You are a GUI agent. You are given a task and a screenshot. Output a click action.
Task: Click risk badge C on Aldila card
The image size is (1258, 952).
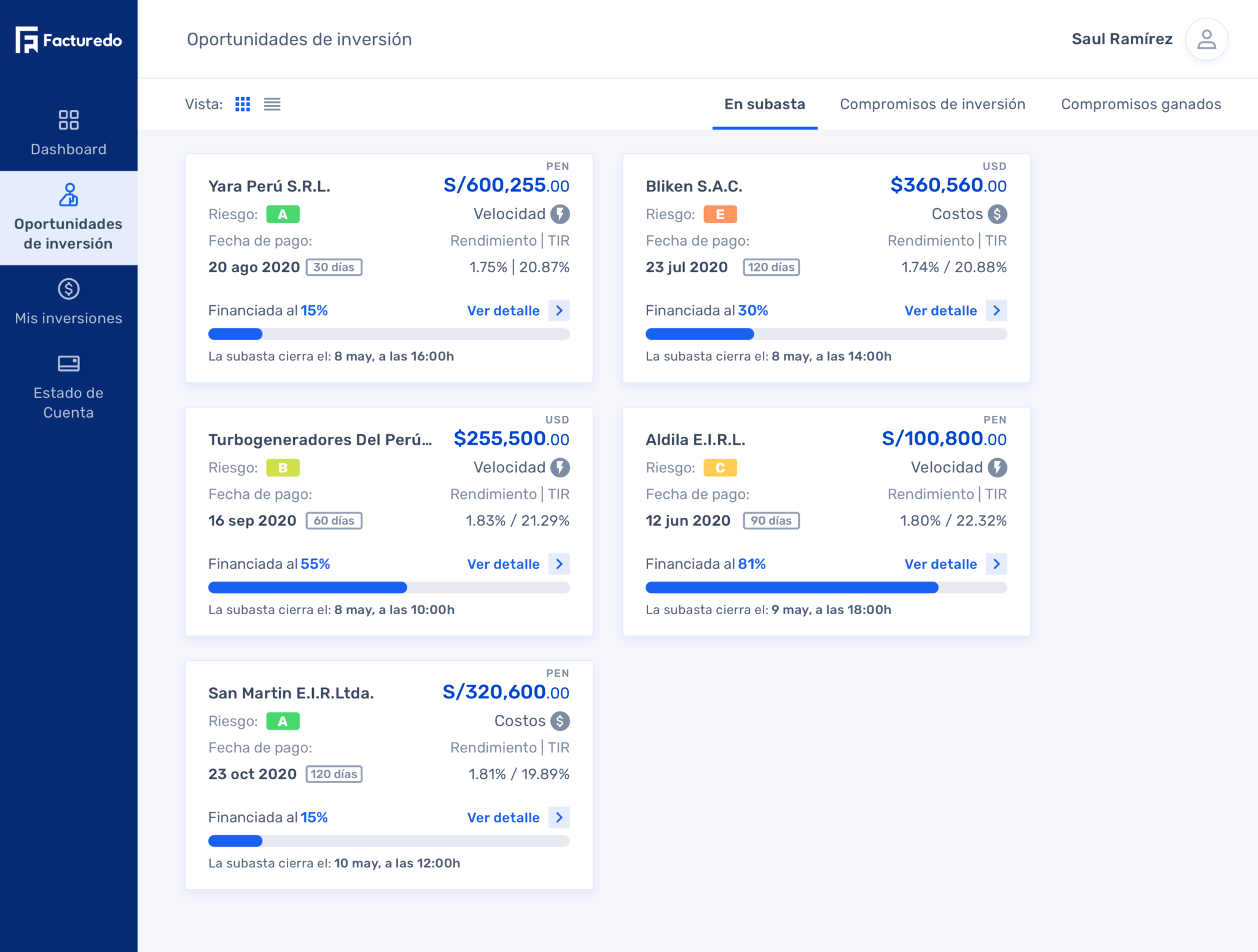[720, 468]
